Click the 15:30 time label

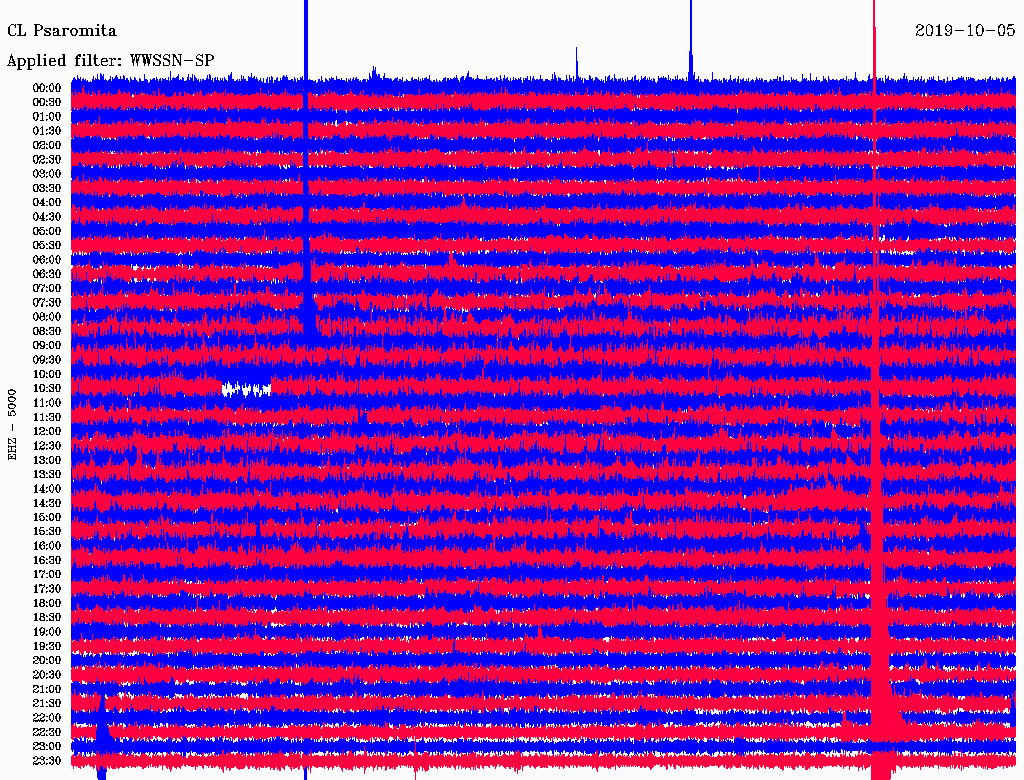pyautogui.click(x=47, y=532)
